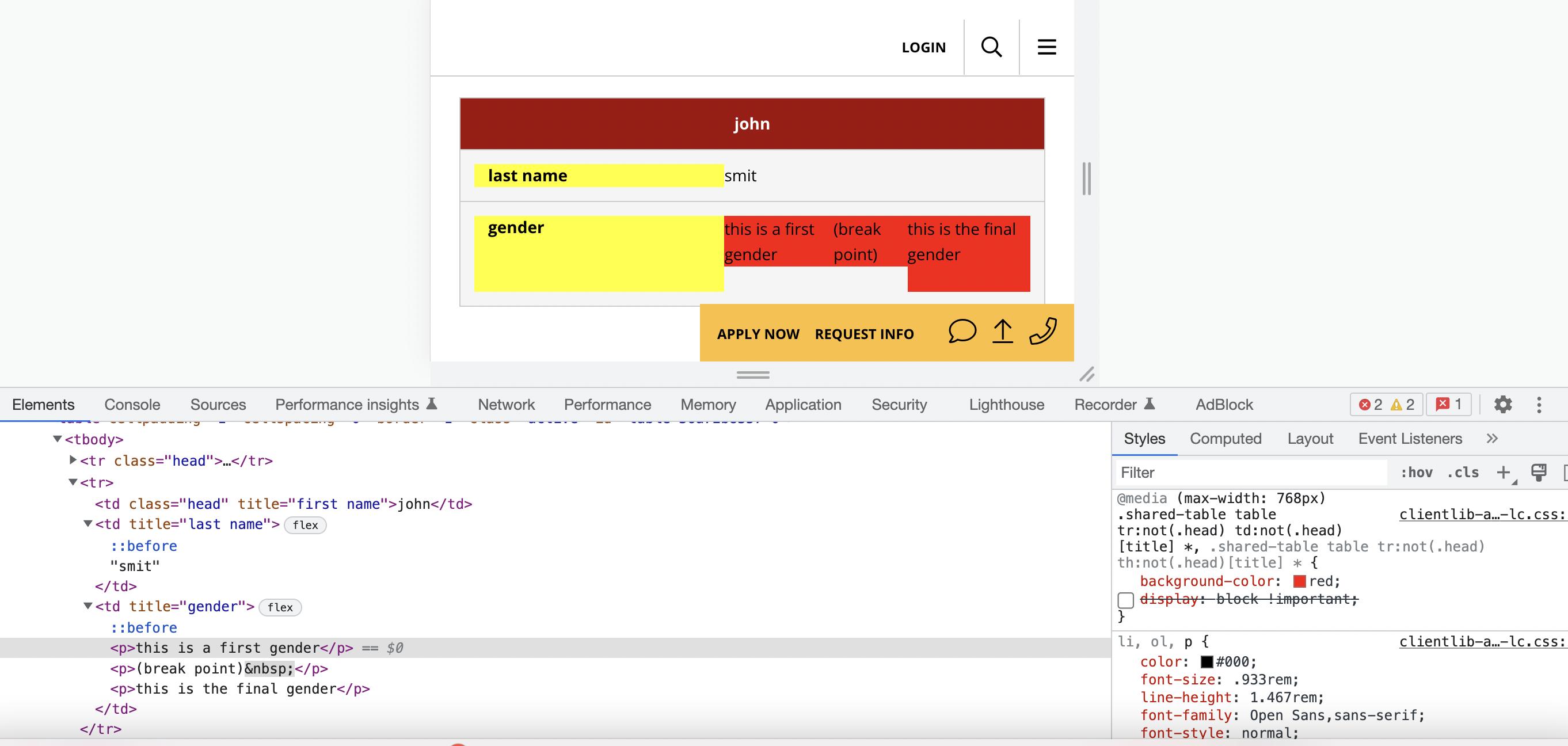
Task: Click the red issues counter showing 1
Action: point(1449,405)
